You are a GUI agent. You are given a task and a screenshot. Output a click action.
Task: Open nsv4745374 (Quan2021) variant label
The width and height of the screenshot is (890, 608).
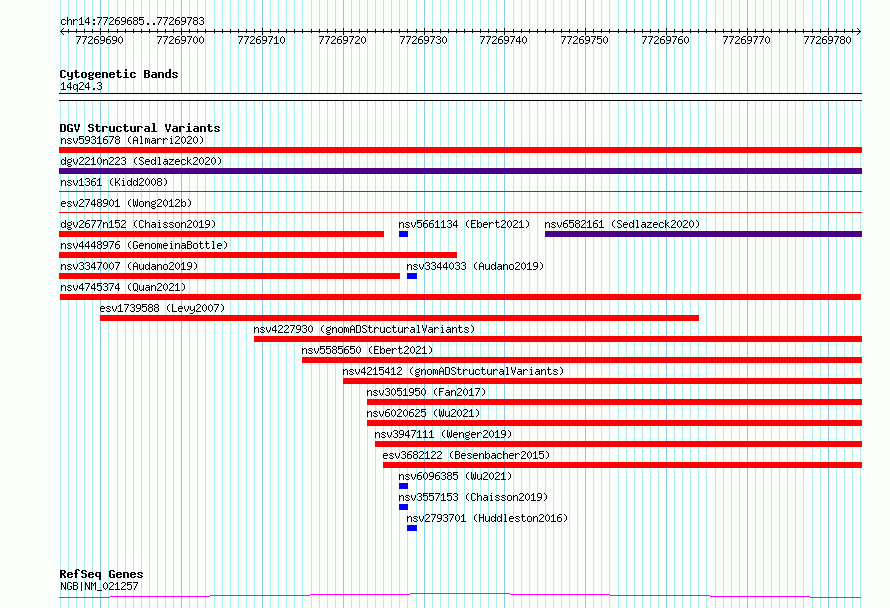(123, 287)
